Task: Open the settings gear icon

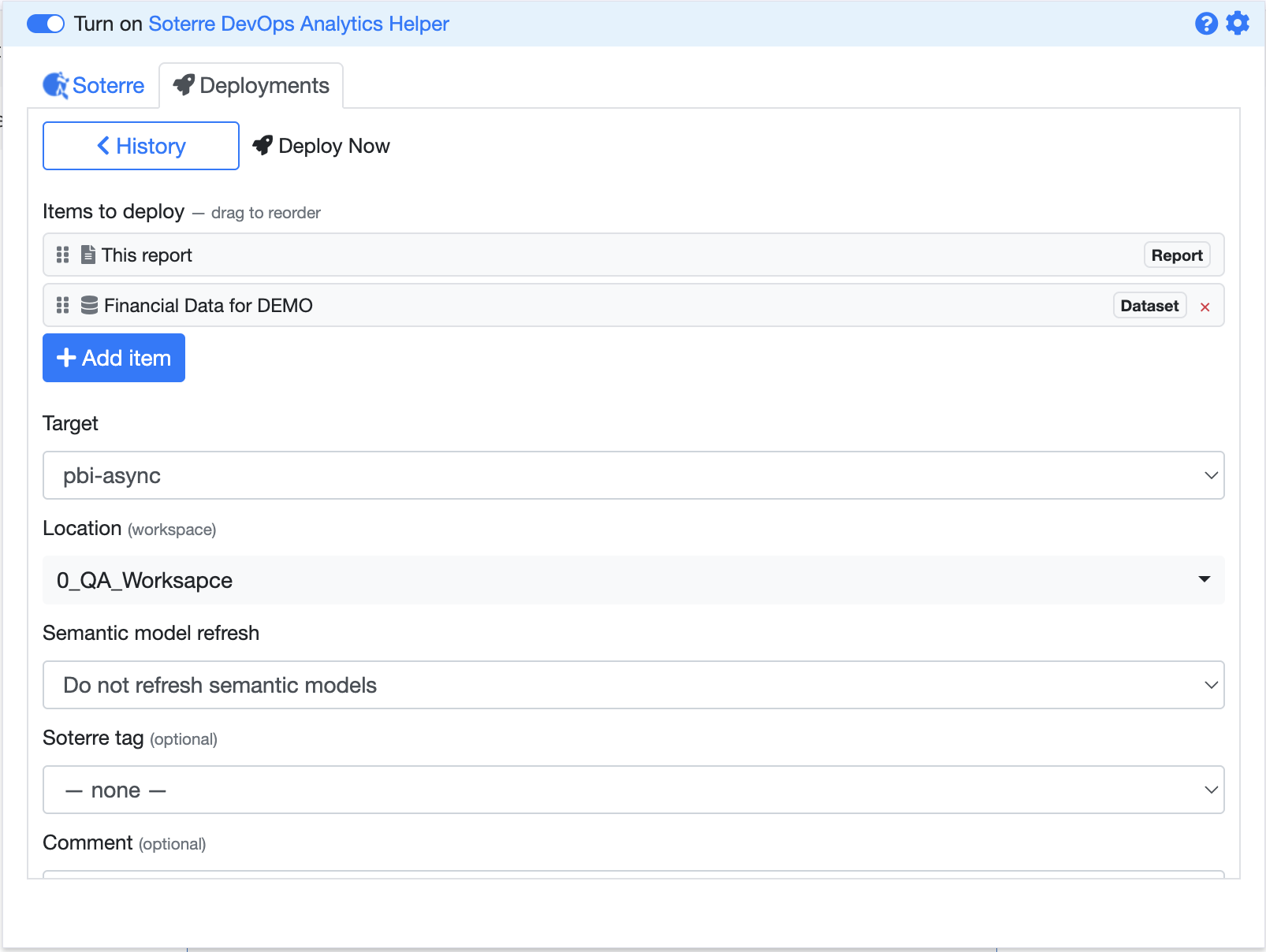Action: [1238, 24]
